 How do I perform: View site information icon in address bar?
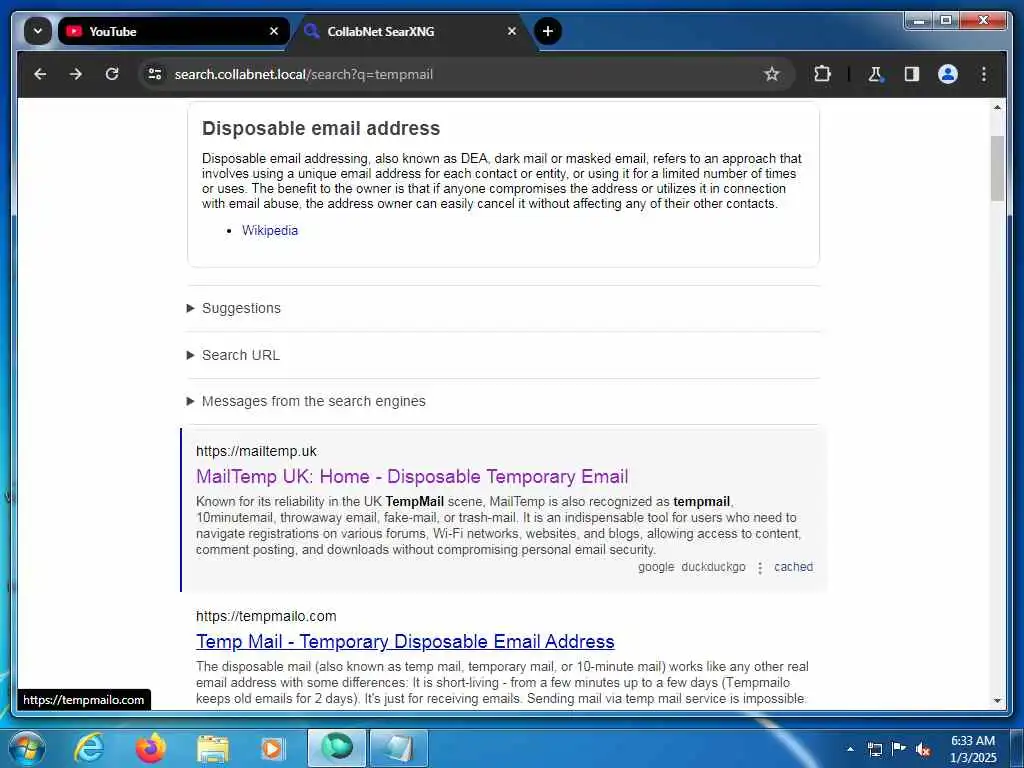pos(155,74)
